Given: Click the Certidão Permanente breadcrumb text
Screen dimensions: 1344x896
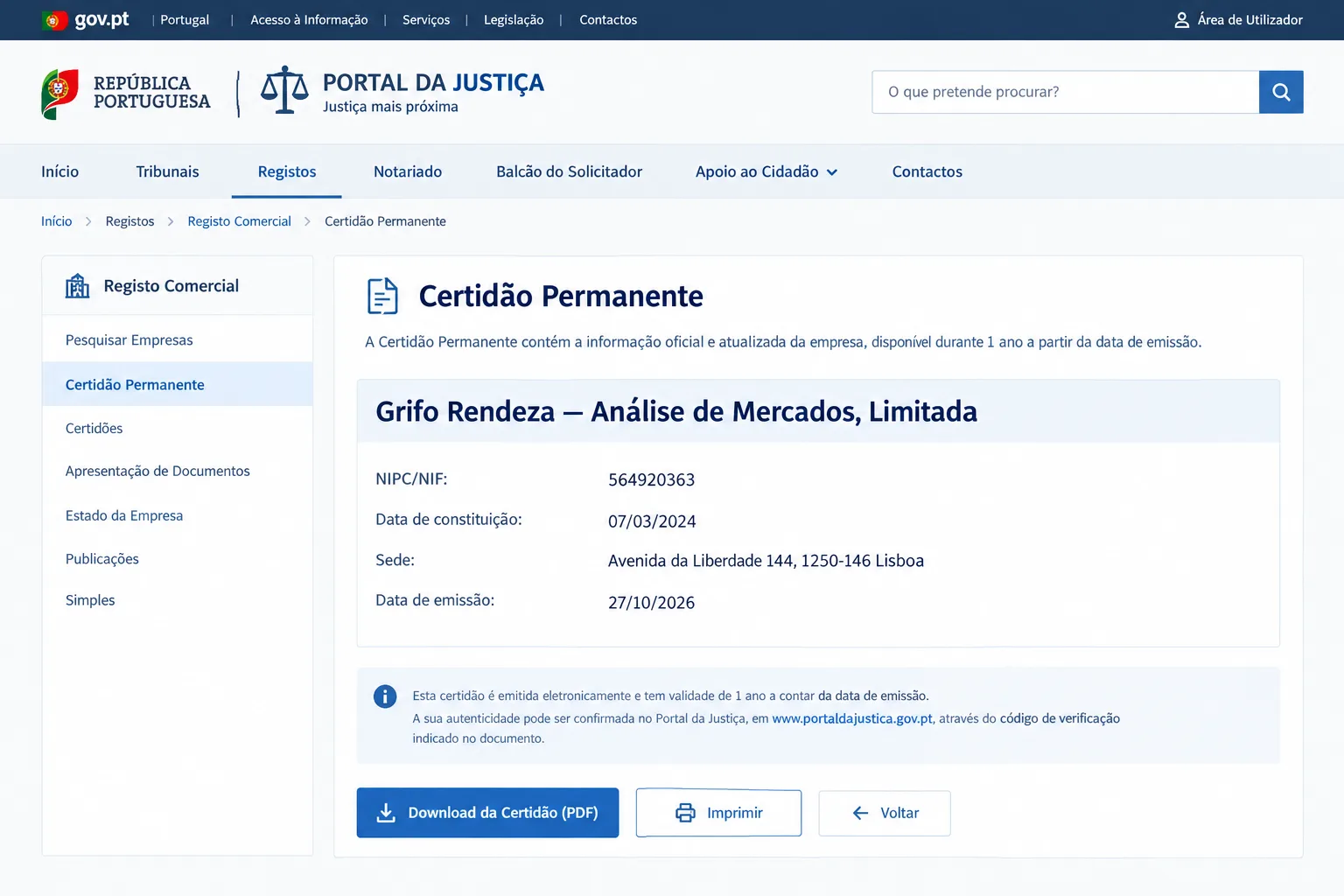Looking at the screenshot, I should (x=385, y=221).
